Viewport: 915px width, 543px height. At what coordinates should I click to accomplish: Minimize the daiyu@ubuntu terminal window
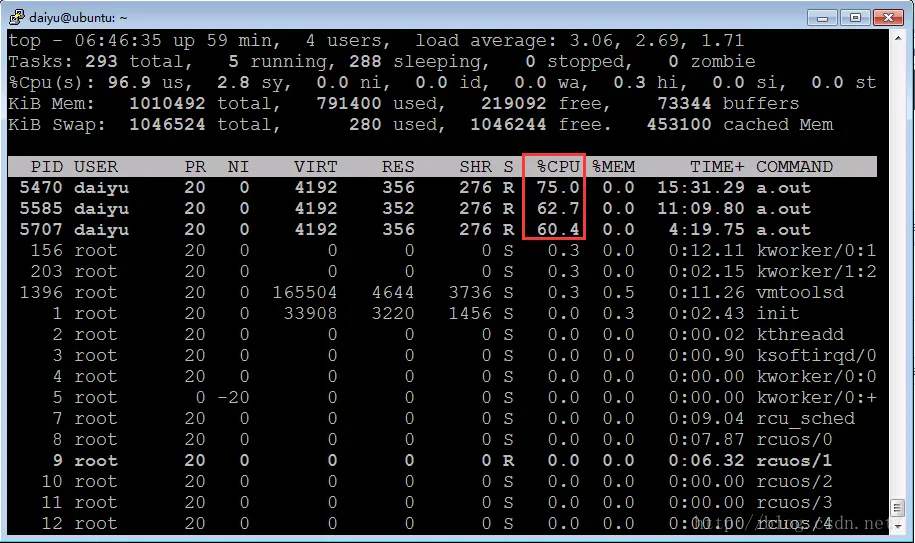[822, 17]
